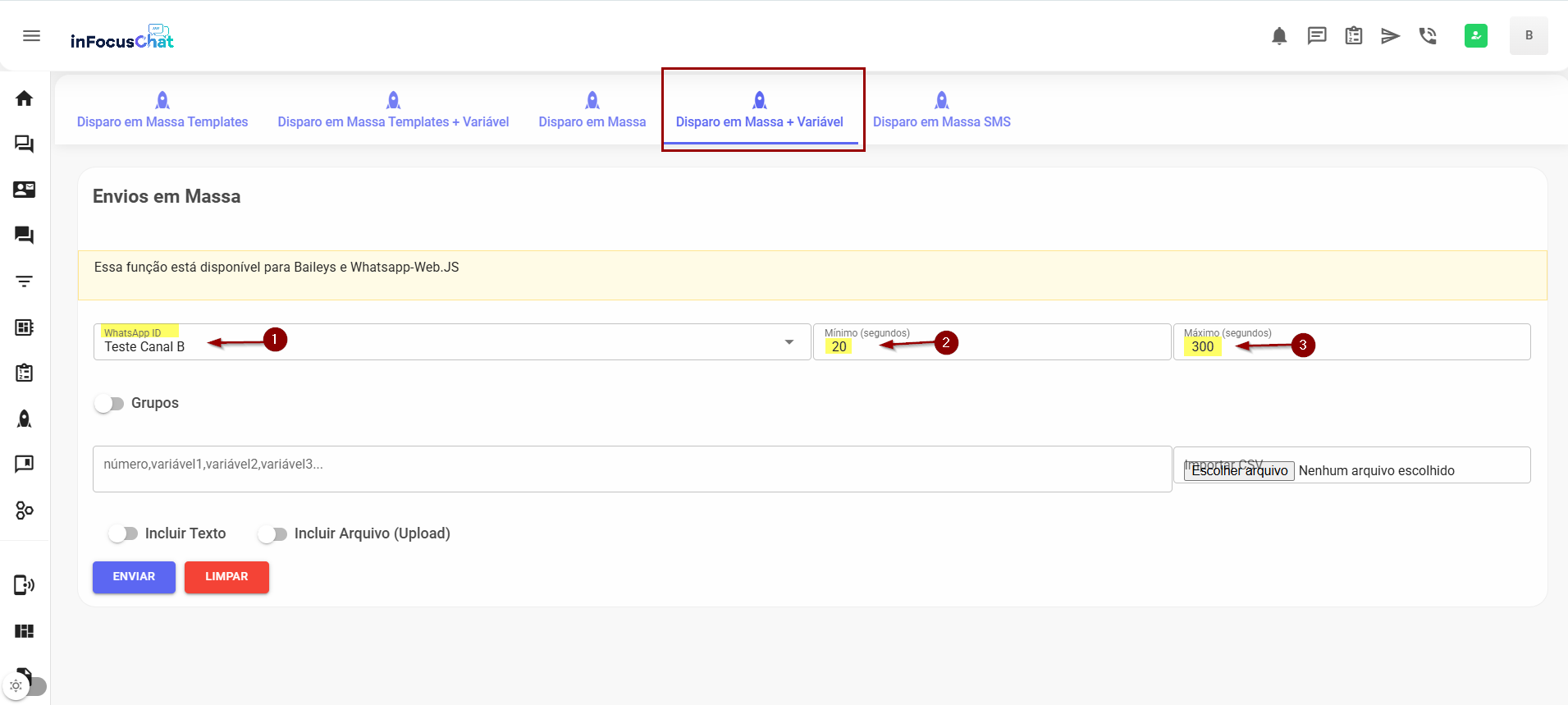The width and height of the screenshot is (1568, 705).
Task: Turn on the Incluir Texto switch
Action: 123,533
